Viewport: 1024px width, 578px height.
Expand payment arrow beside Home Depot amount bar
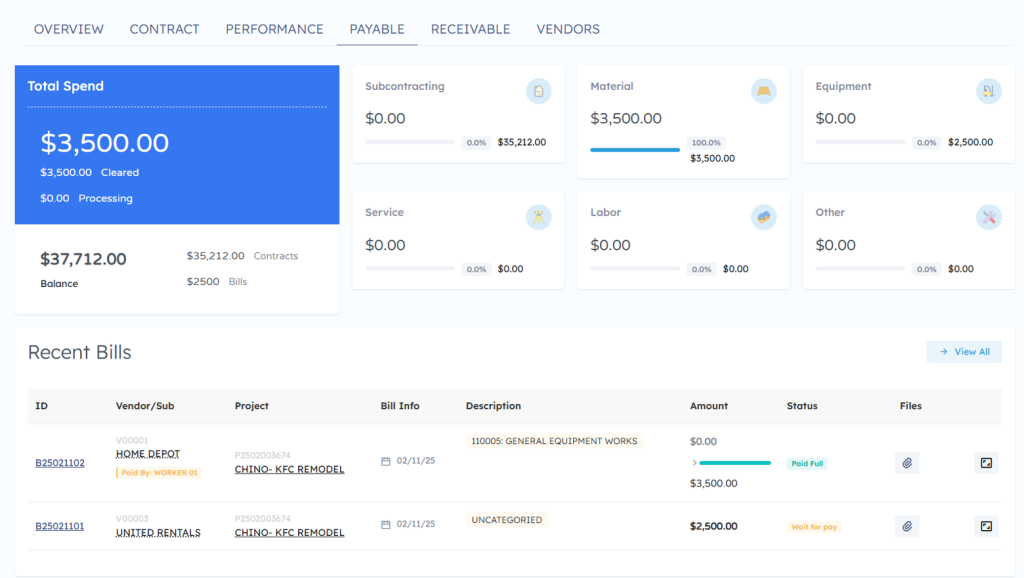pos(693,463)
